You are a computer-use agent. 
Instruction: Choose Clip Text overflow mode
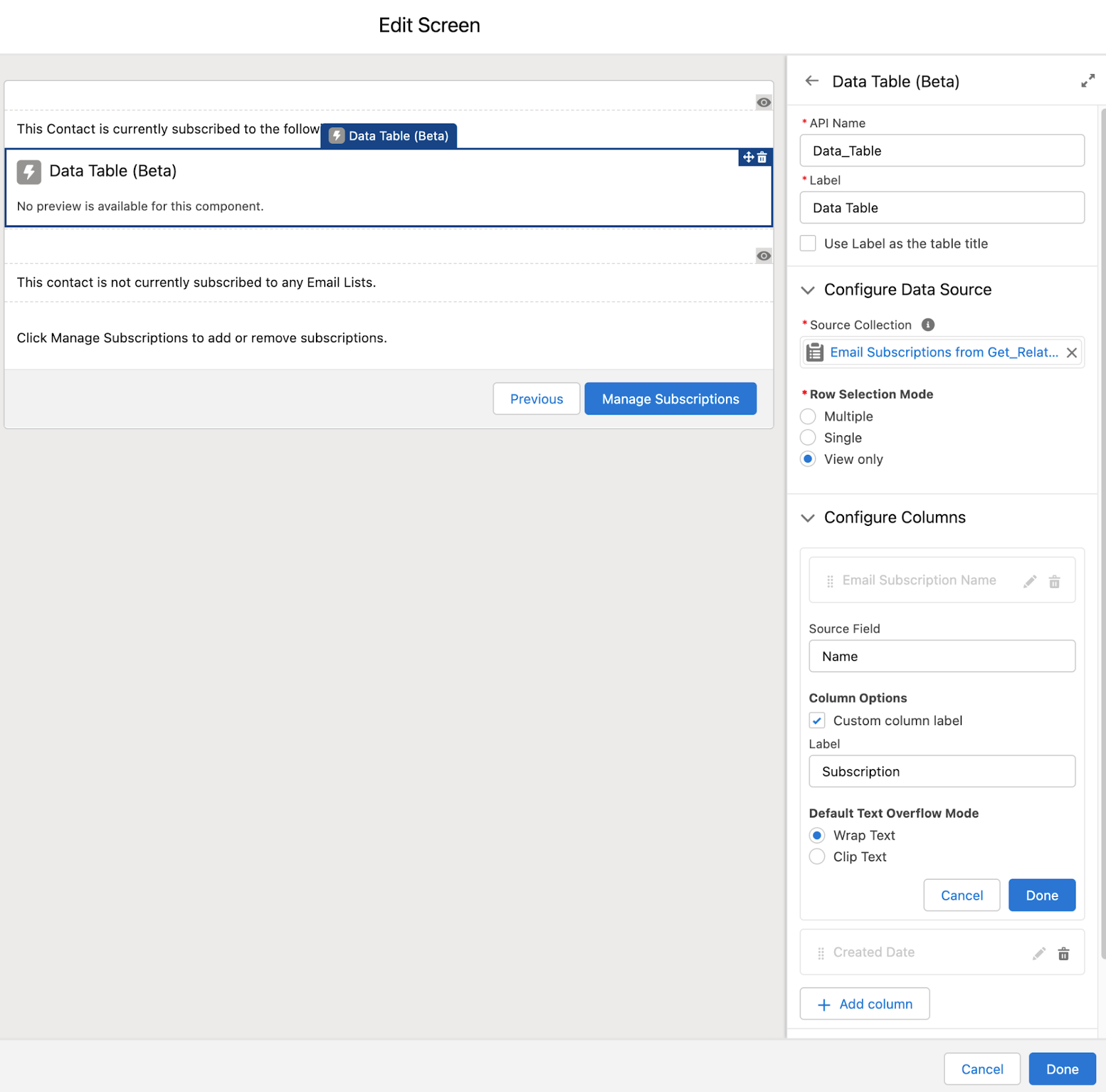tap(816, 856)
